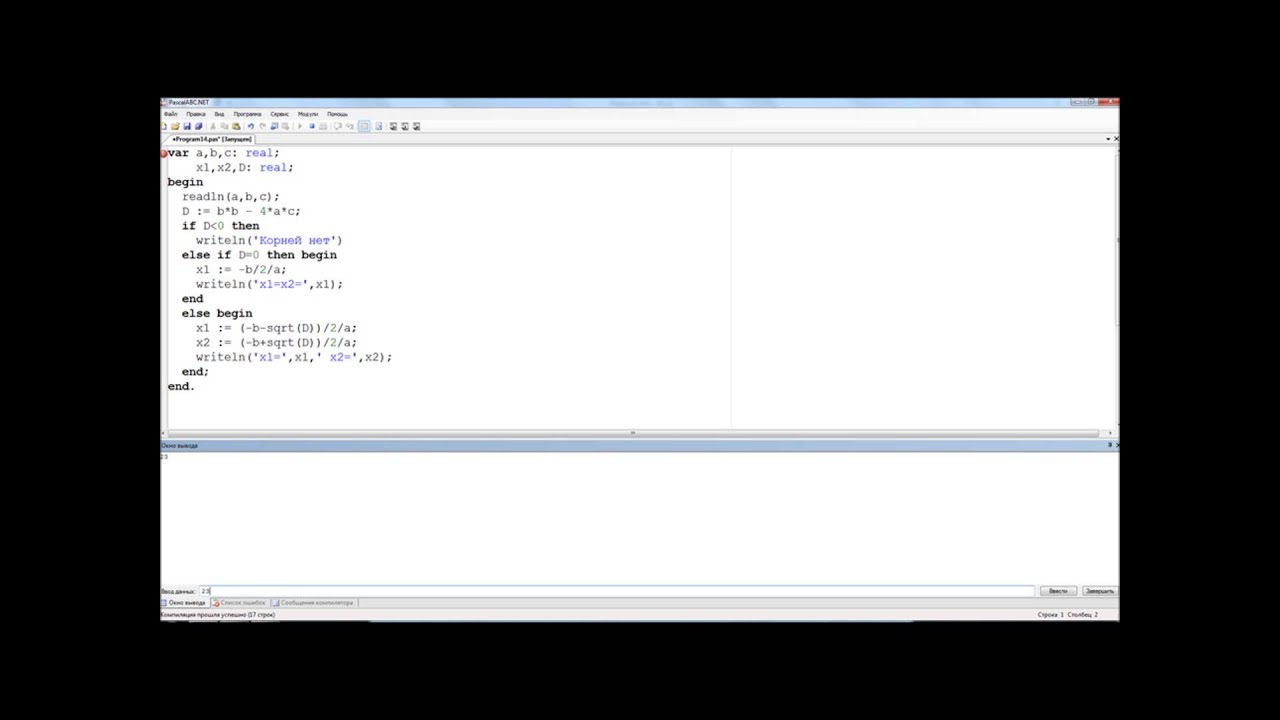Screen dimensions: 1280x720
Task: Undo the last edit via toolbar arrow
Action: (x=251, y=126)
